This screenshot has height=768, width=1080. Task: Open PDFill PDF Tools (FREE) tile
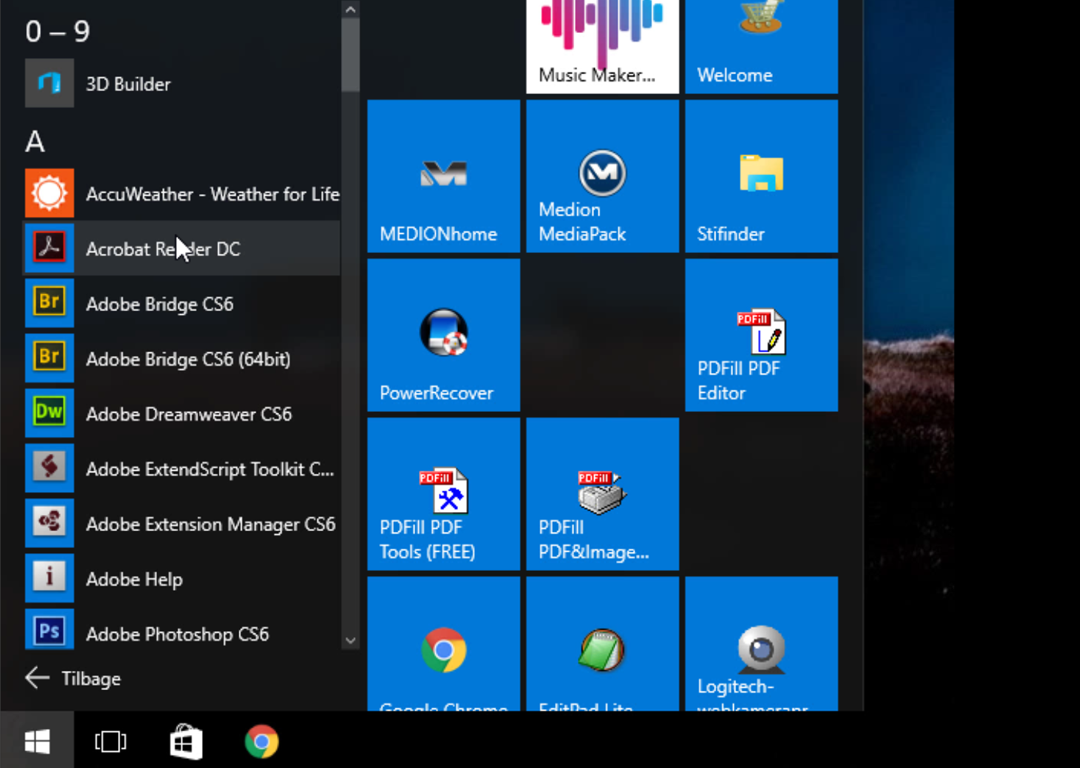[x=444, y=495]
